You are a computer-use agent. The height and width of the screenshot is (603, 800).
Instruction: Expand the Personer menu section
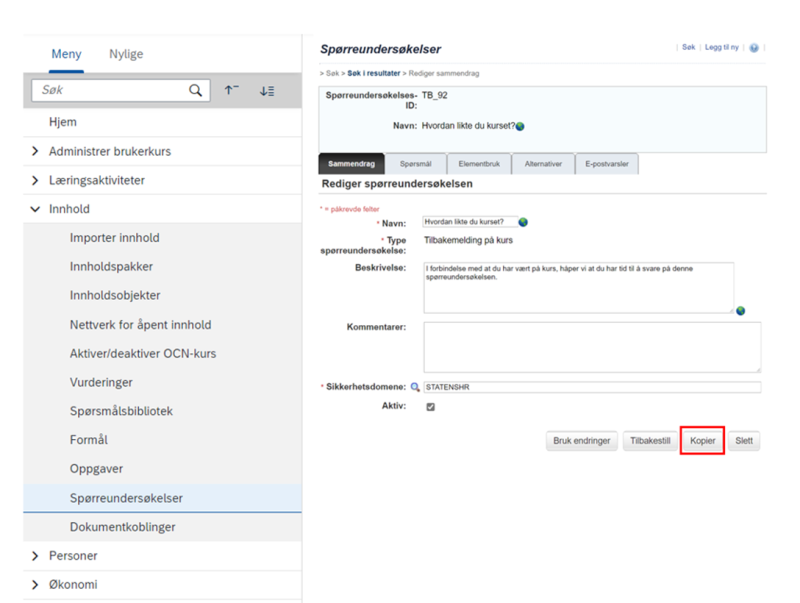point(35,556)
